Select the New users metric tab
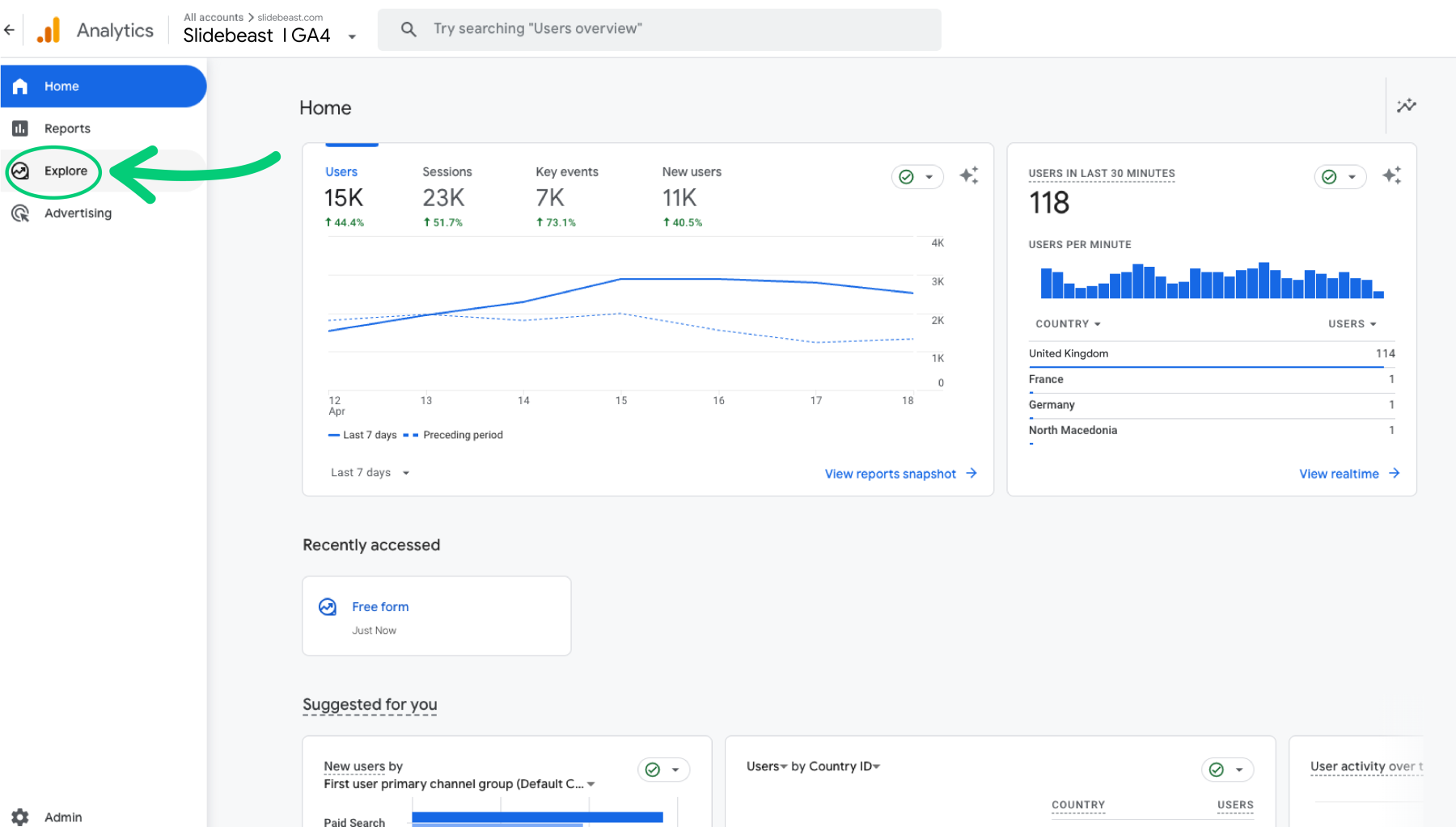 (x=692, y=196)
